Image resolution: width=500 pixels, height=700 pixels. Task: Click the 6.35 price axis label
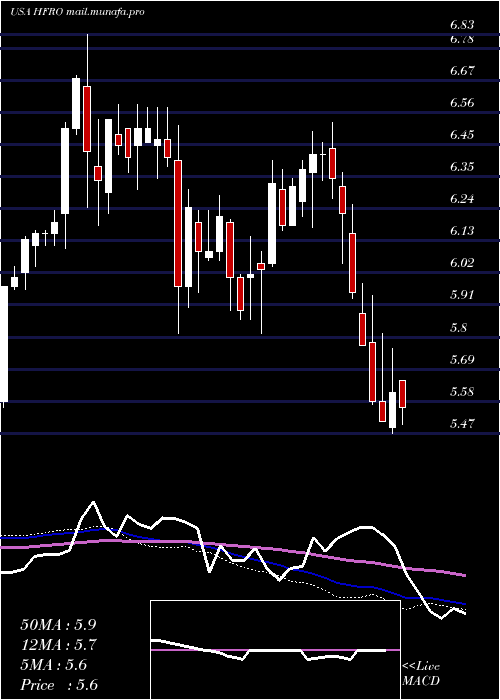pyautogui.click(x=462, y=167)
